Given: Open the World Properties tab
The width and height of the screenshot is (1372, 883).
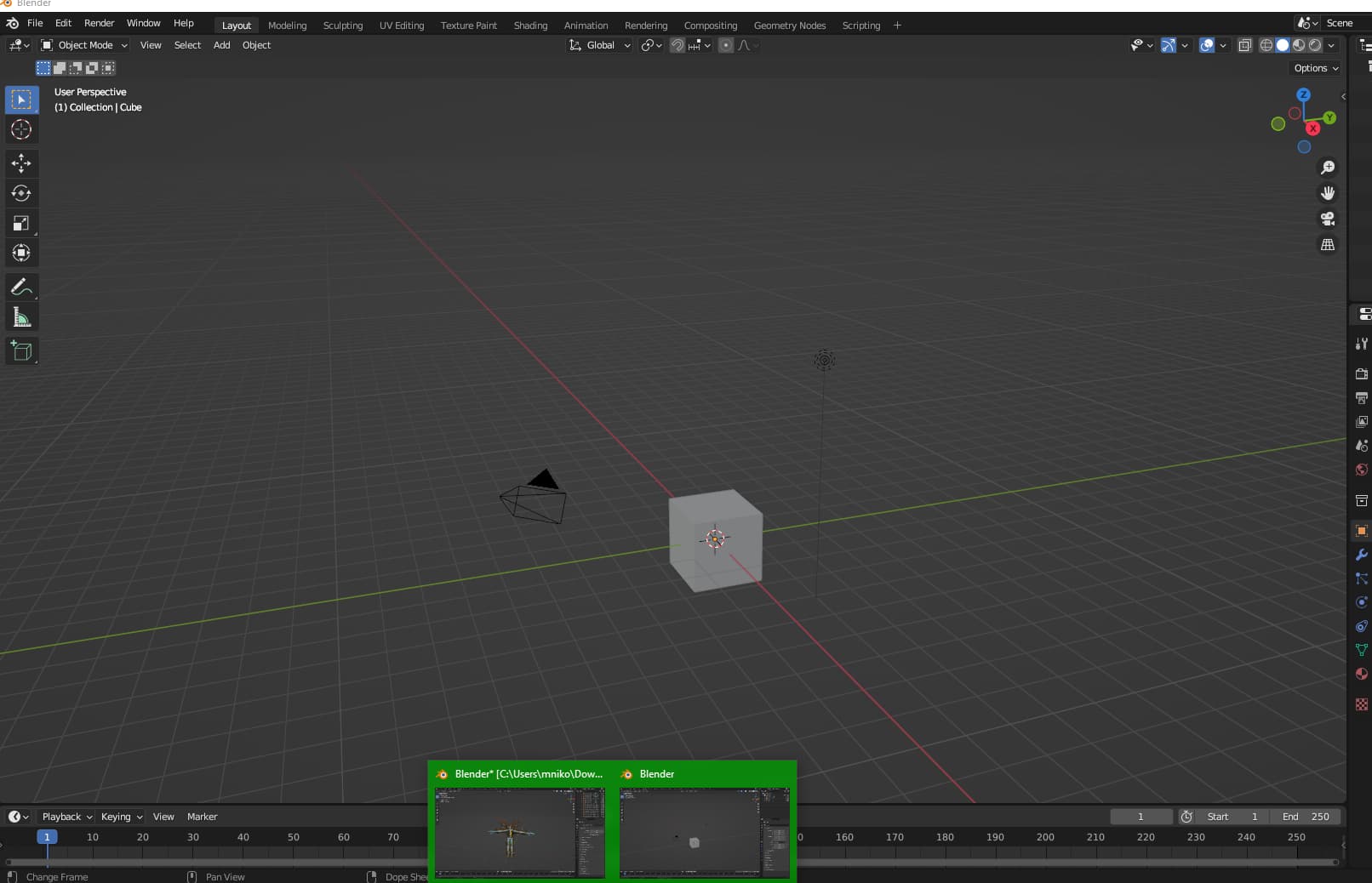Looking at the screenshot, I should pos(1360,470).
